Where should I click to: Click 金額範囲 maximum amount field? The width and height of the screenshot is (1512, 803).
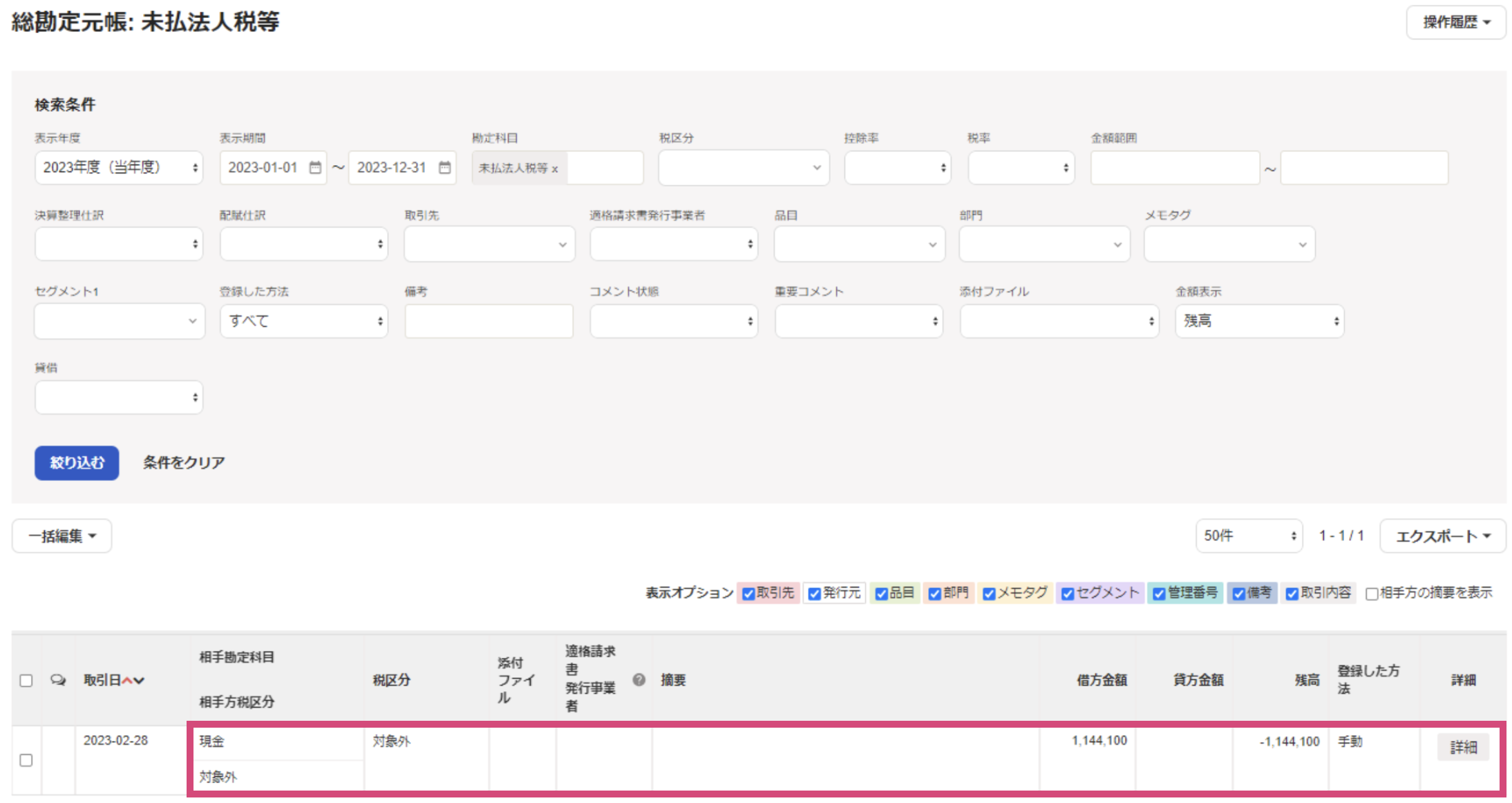1364,168
